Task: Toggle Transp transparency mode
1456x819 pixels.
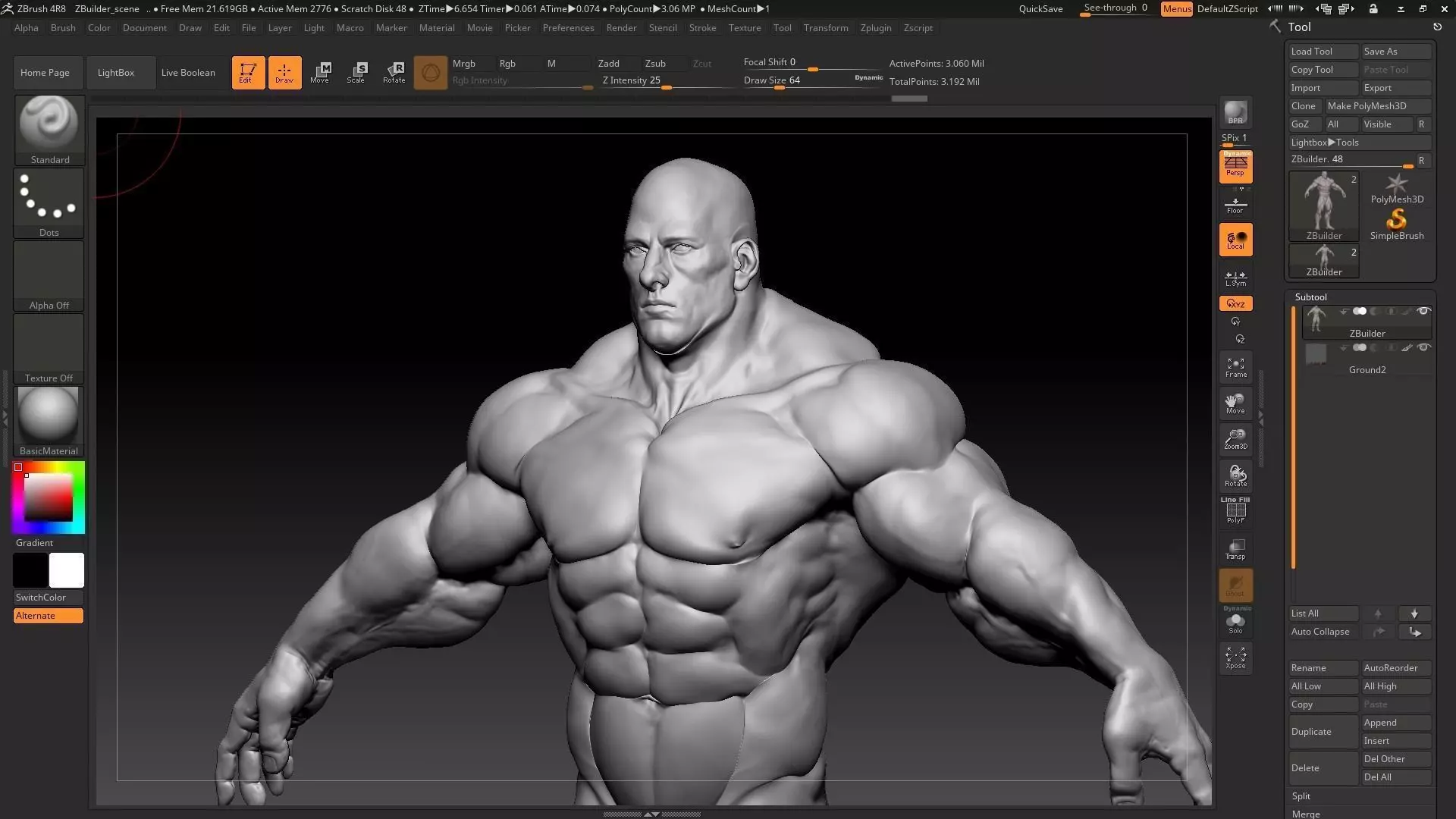Action: [x=1235, y=549]
